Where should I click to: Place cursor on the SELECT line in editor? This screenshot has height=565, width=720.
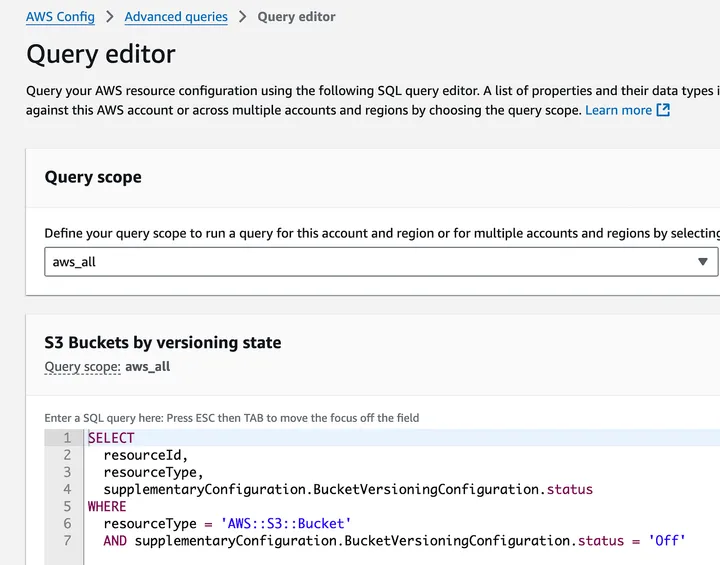[x=111, y=438]
